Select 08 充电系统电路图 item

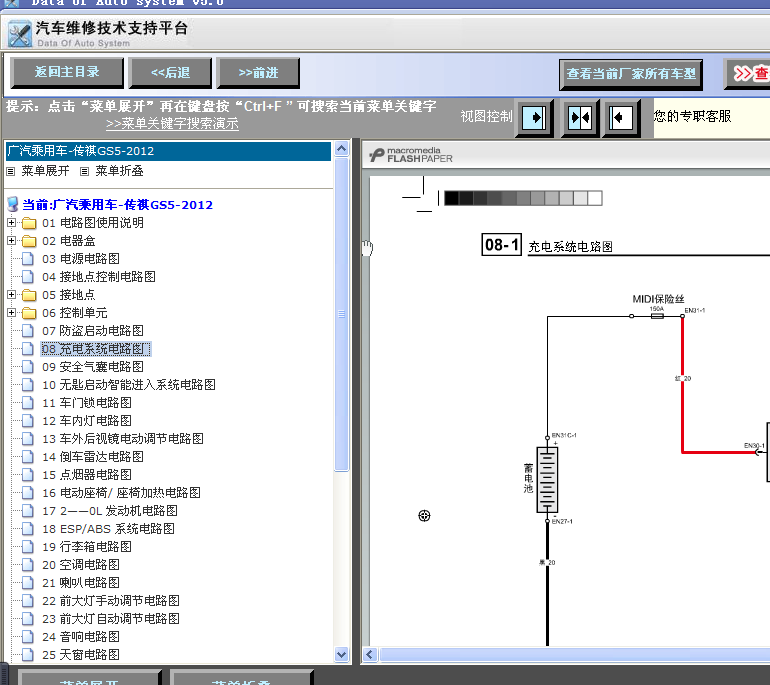[x=96, y=349]
